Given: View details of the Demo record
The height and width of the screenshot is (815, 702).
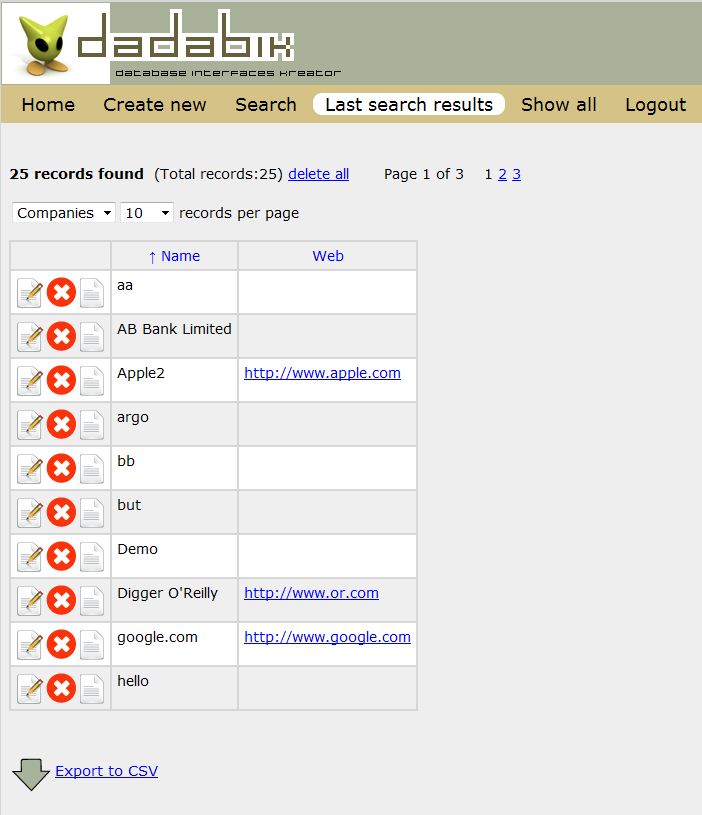Looking at the screenshot, I should click(x=92, y=557).
